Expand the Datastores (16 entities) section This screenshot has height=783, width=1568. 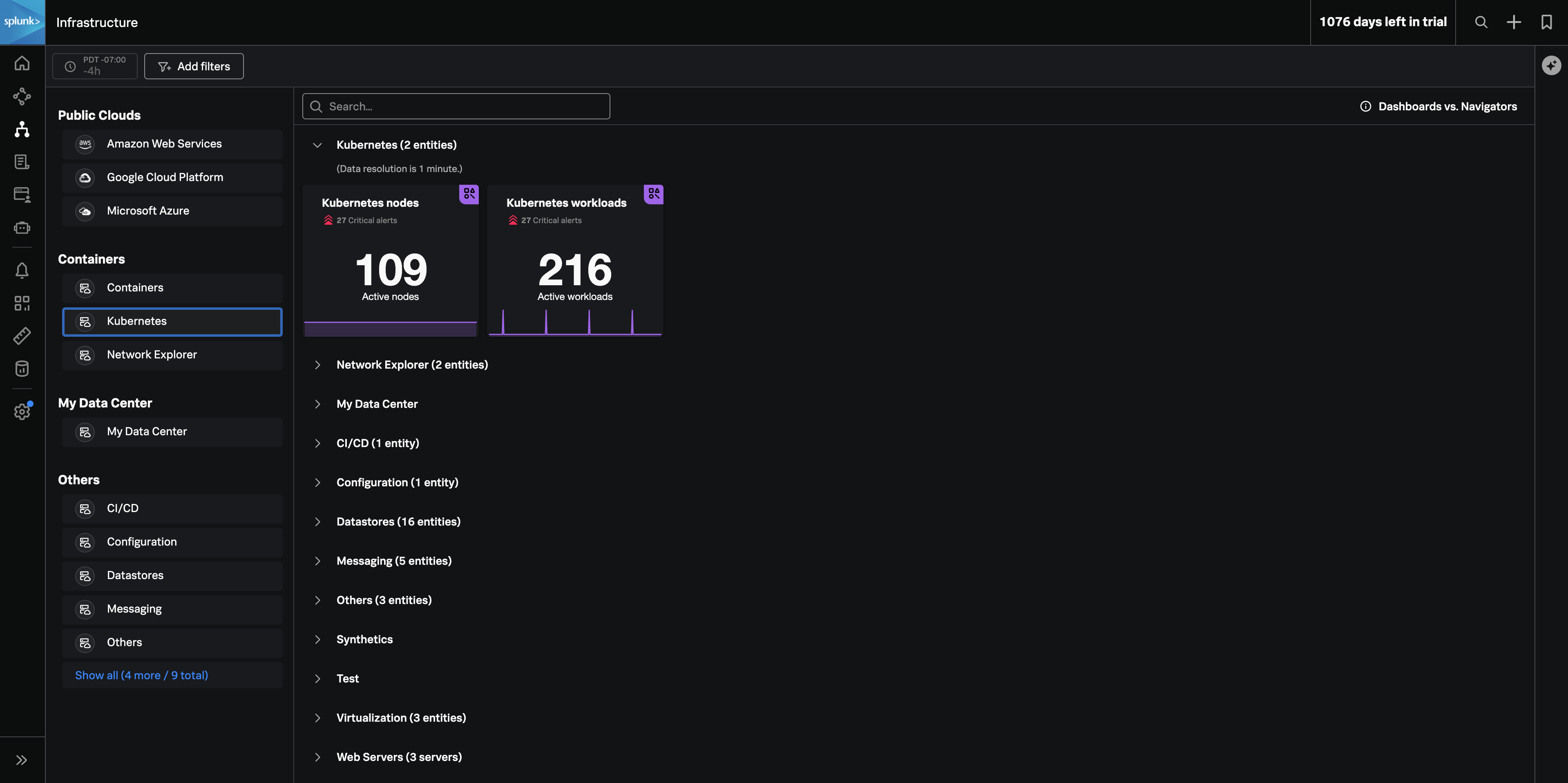coord(317,522)
